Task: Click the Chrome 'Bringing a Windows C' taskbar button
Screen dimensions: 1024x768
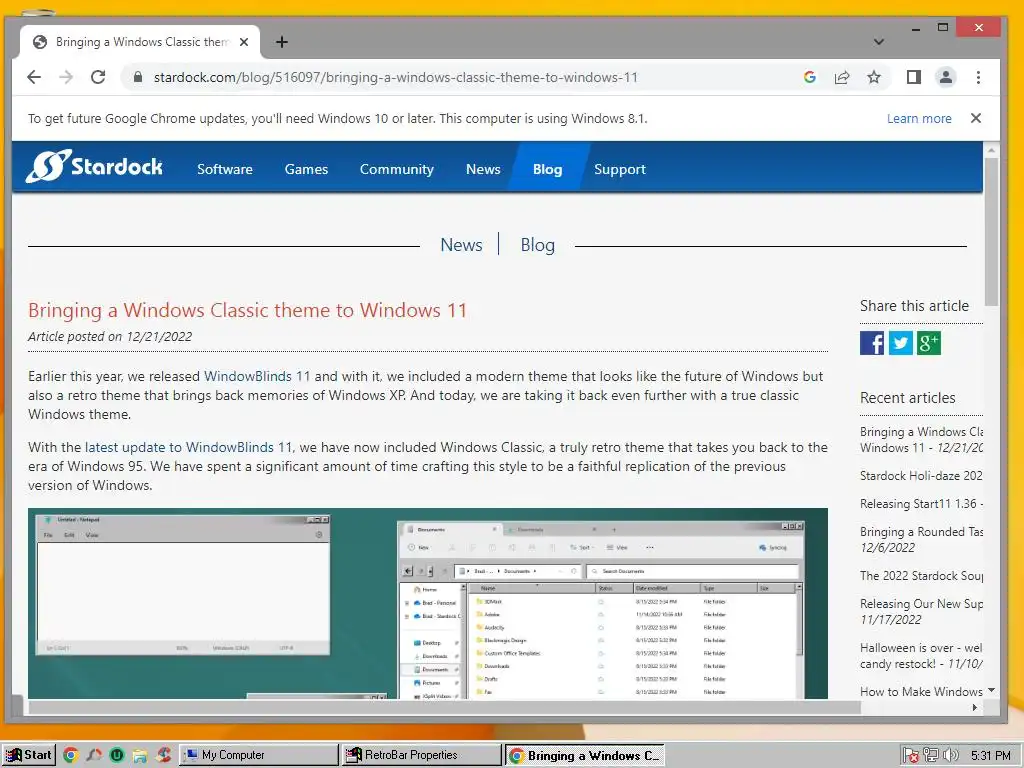Action: [x=584, y=755]
